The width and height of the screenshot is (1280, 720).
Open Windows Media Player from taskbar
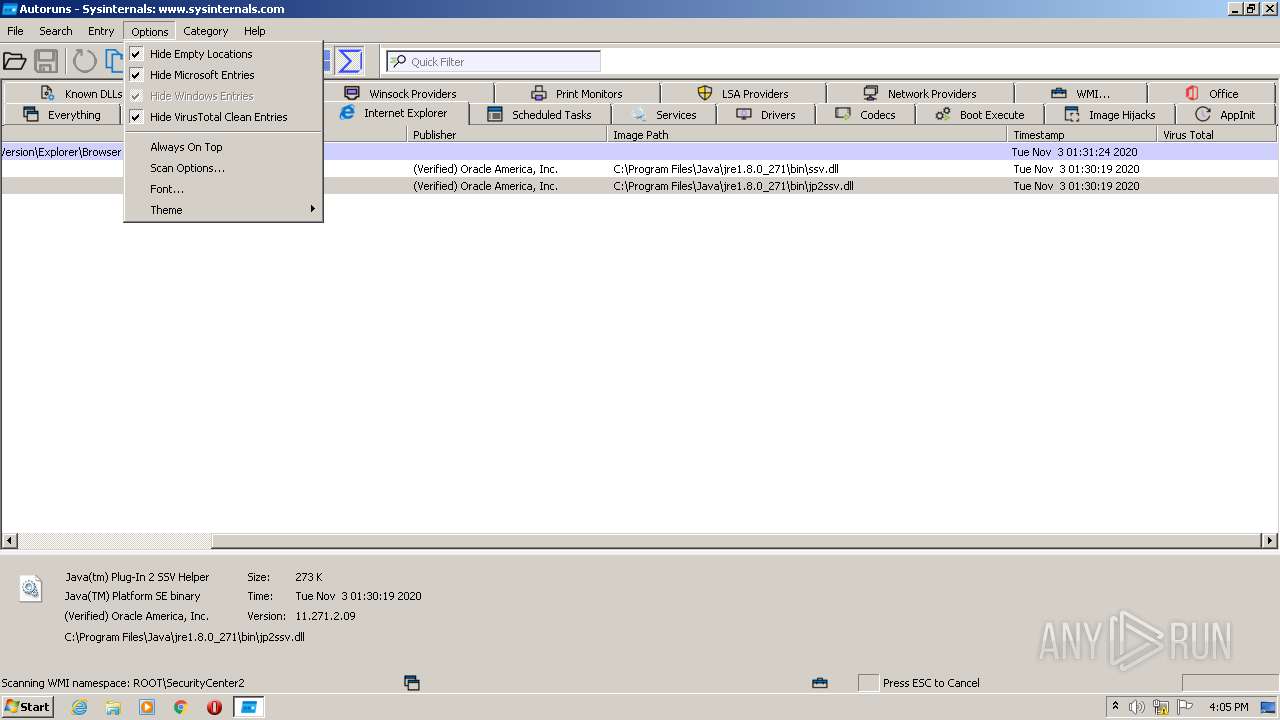click(x=147, y=707)
